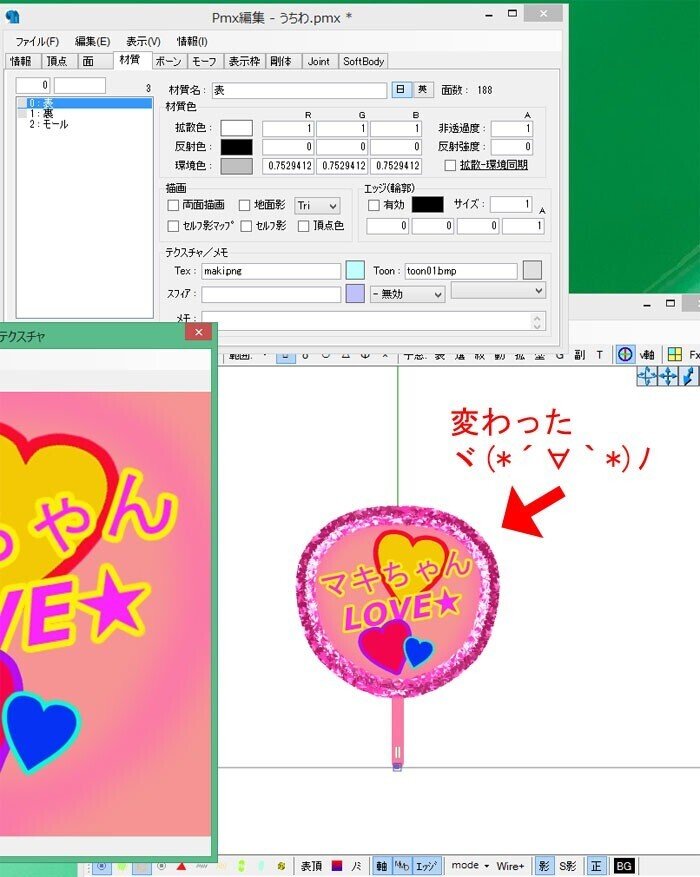Click the 材質名 name input field
The image size is (700, 877).
pyautogui.click(x=299, y=90)
